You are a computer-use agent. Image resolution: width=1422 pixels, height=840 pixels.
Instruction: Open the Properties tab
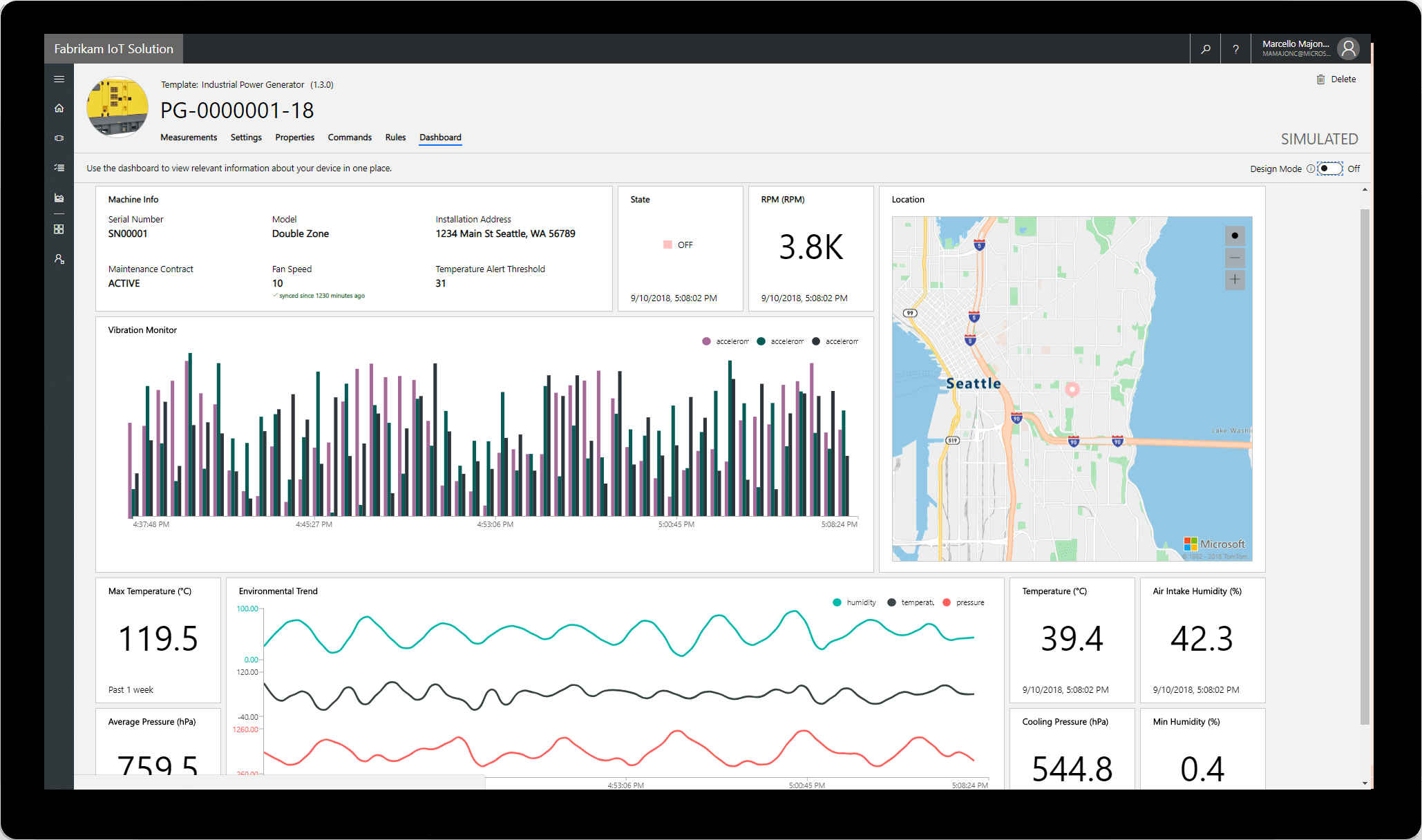pos(294,137)
